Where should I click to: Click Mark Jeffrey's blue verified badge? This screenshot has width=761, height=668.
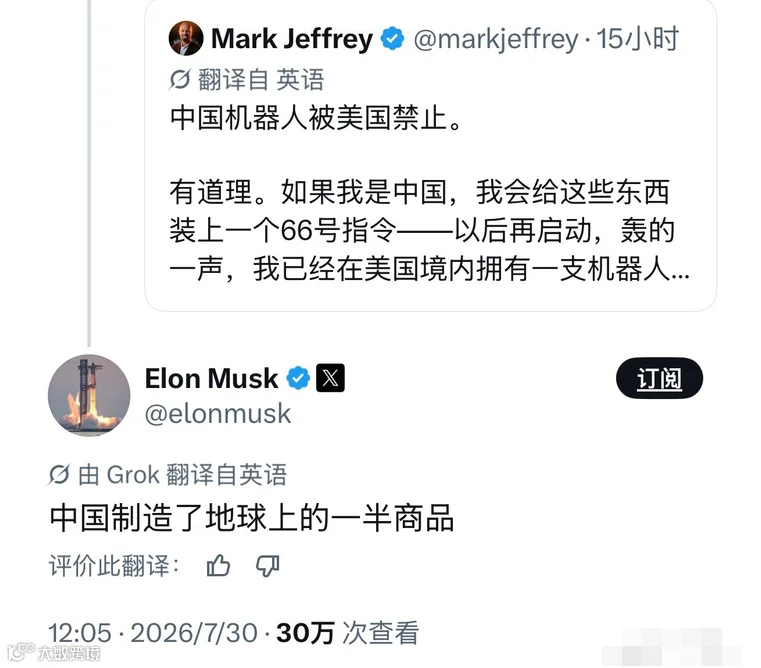click(x=392, y=39)
